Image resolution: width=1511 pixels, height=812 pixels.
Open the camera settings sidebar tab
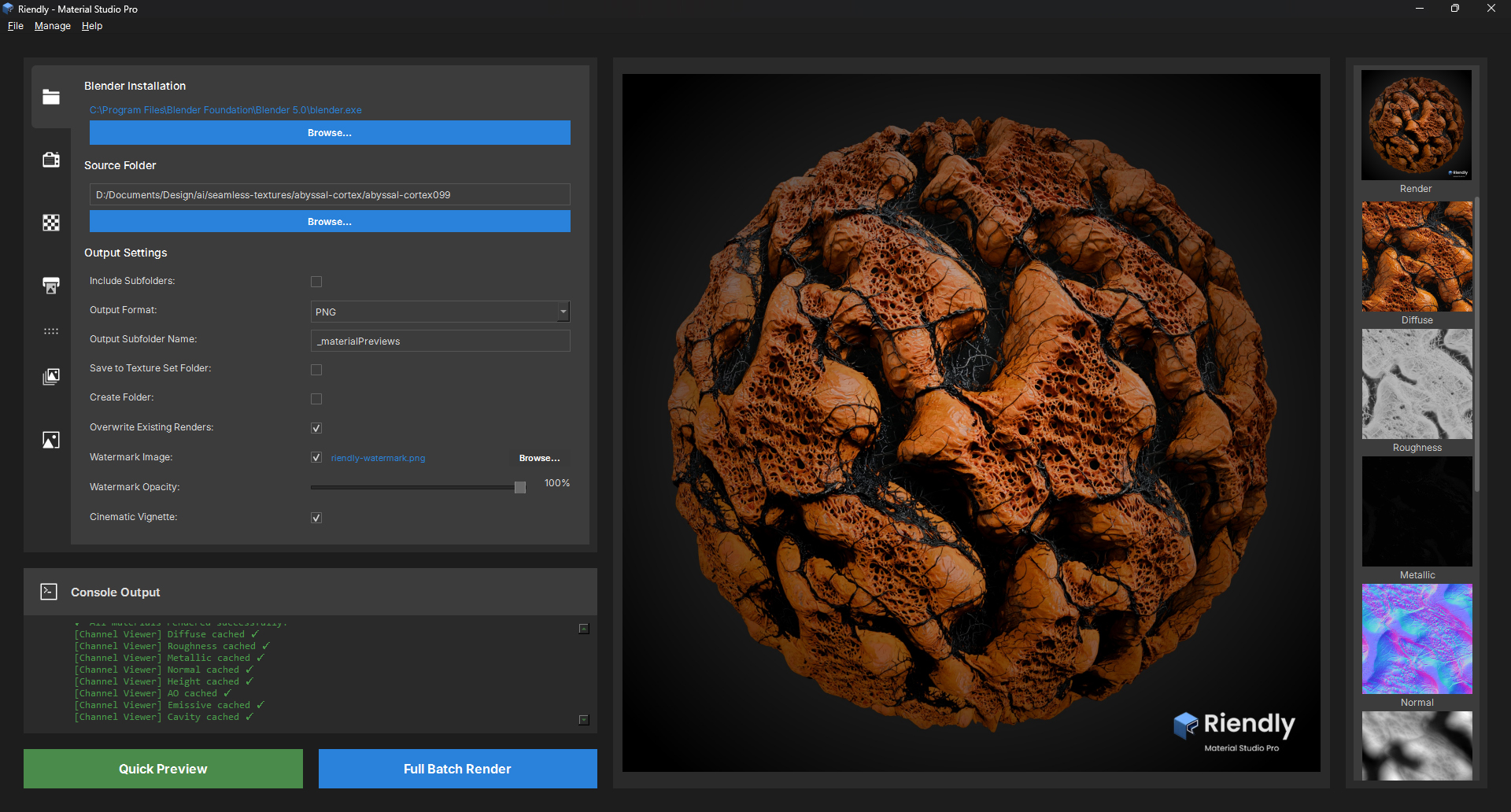51,160
